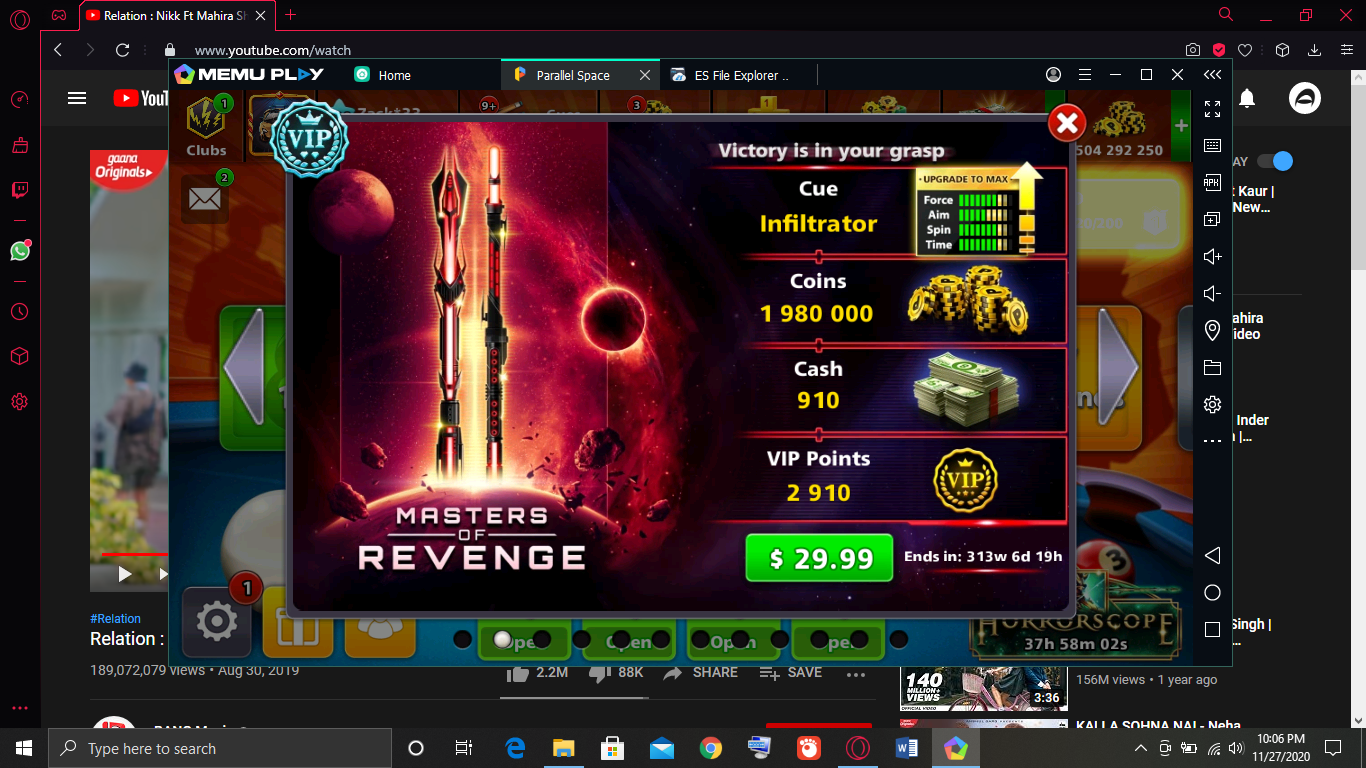Screen dimensions: 1366x768
Task: Click the Upgrade to Max cue stats
Action: point(979,211)
